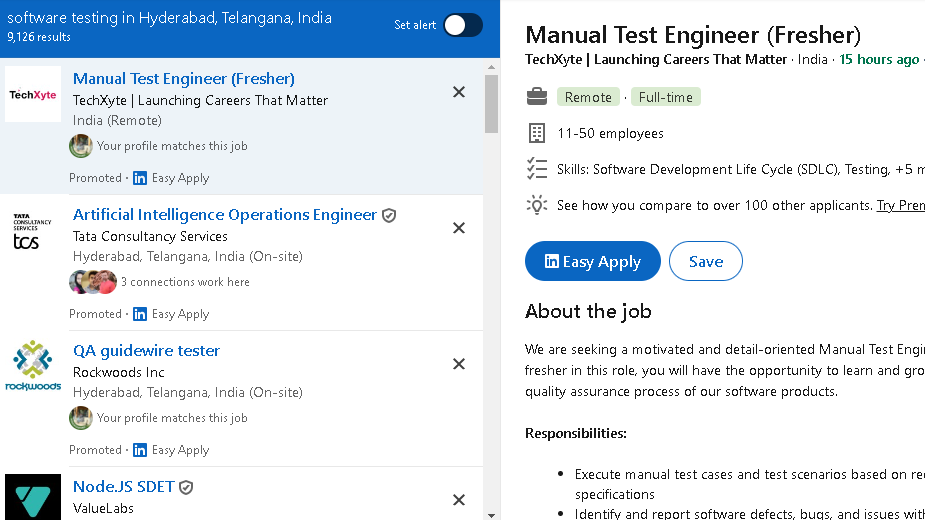Click the 'Responsibilities:' heading

point(576,433)
